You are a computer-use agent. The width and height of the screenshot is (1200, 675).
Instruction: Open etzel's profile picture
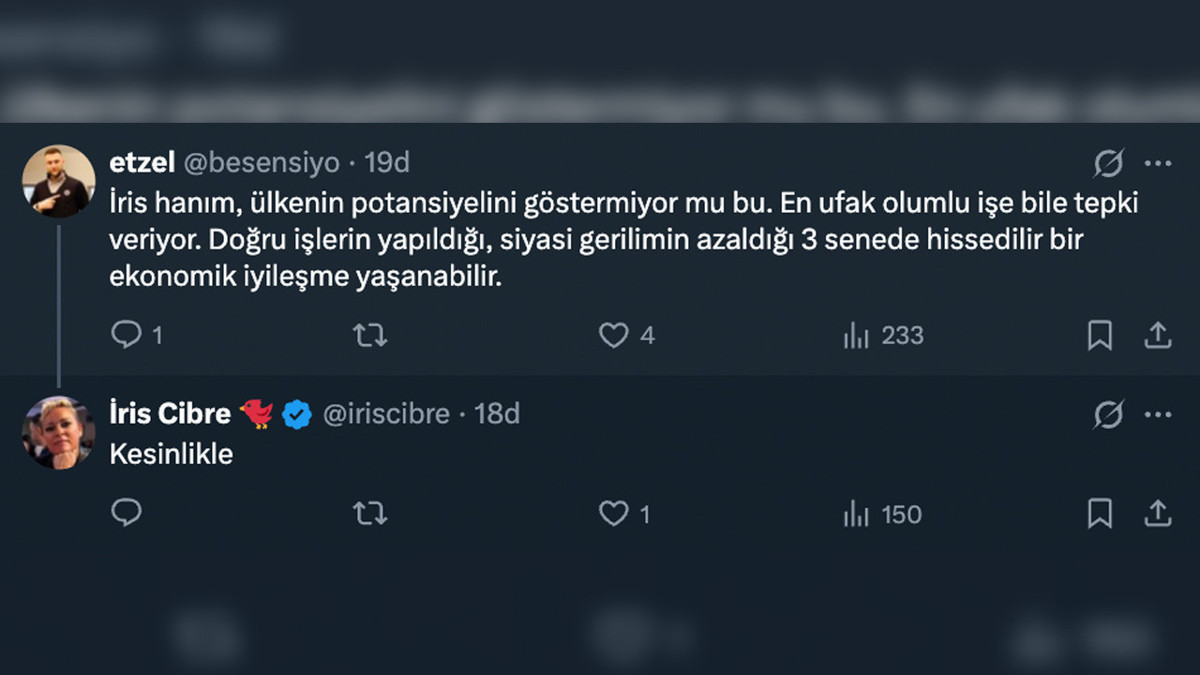58,182
